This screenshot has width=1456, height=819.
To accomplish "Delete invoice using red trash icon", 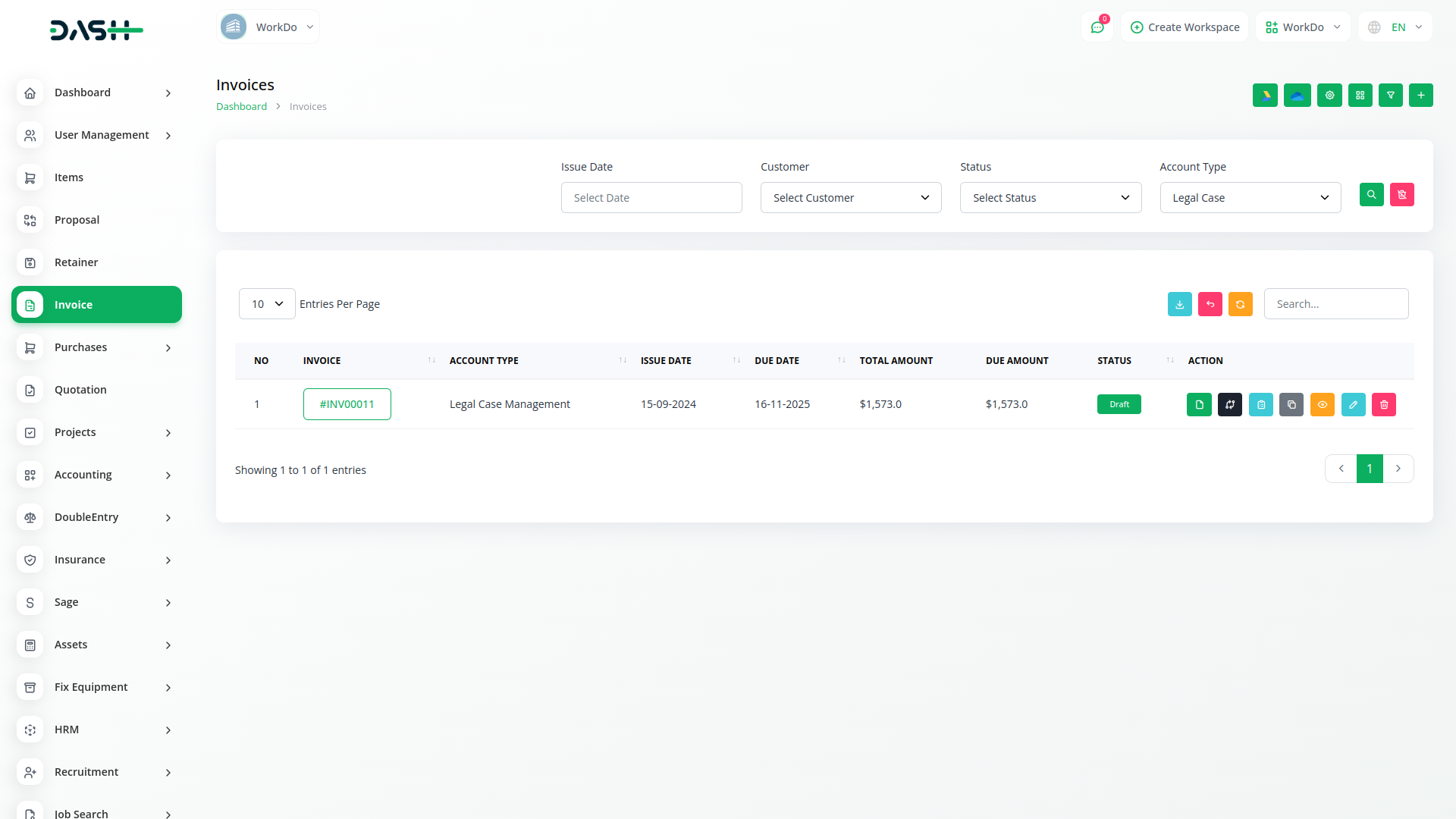I will 1384,405.
